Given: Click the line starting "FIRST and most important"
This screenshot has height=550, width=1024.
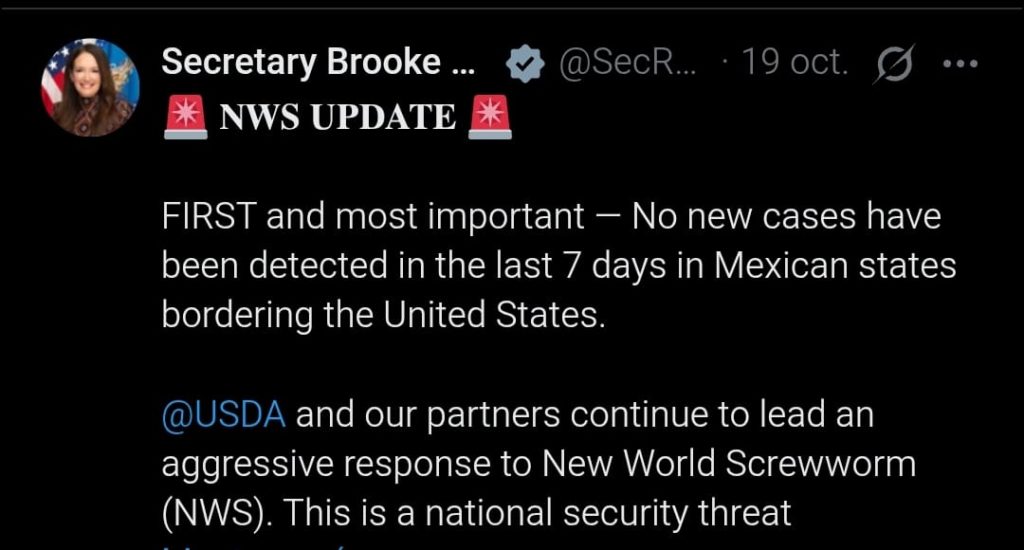Looking at the screenshot, I should [x=550, y=217].
